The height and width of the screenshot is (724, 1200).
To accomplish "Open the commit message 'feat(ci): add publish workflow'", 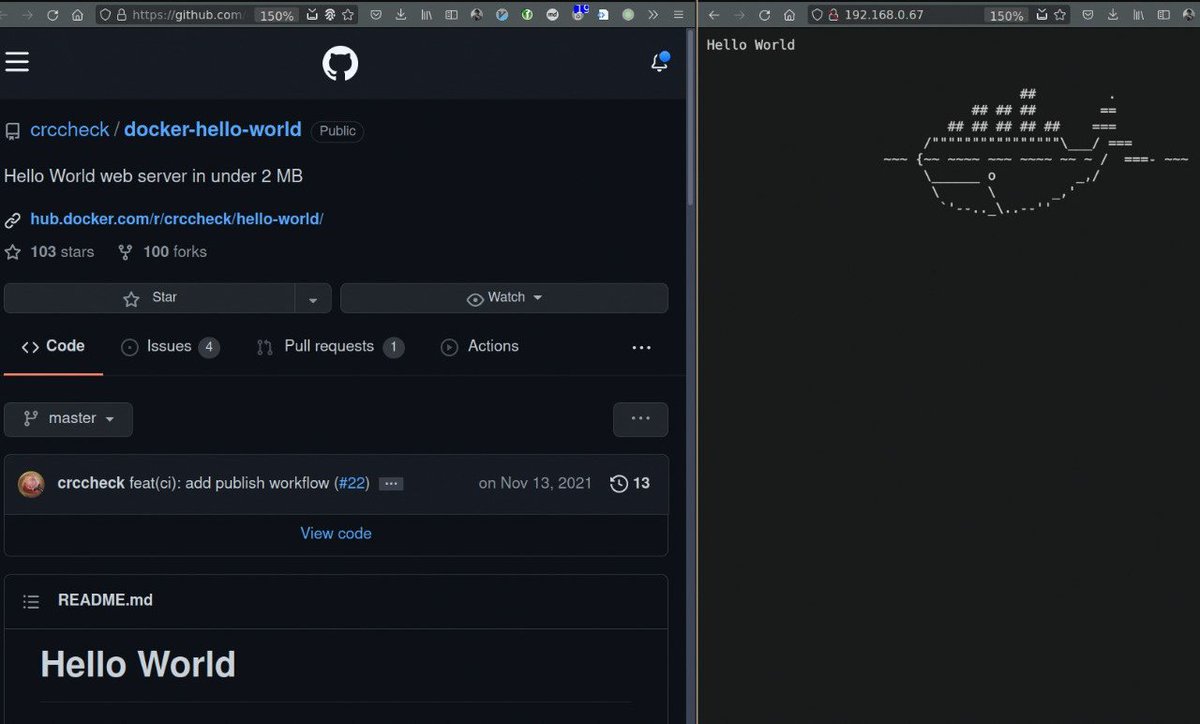I will pyautogui.click(x=229, y=483).
